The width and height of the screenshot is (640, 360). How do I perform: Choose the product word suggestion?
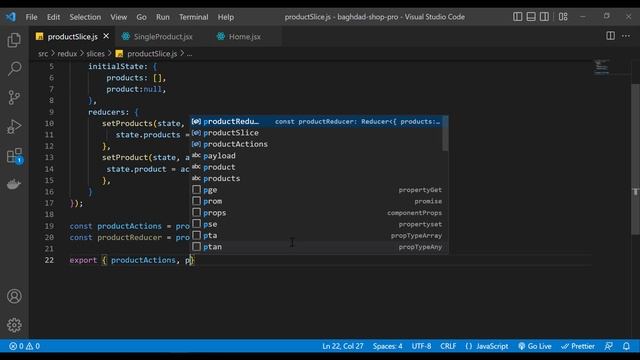[x=316, y=167]
